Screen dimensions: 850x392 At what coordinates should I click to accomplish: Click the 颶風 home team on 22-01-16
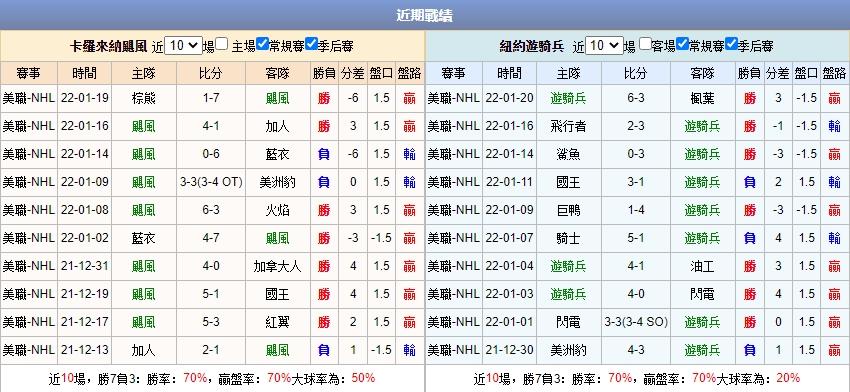144,126
